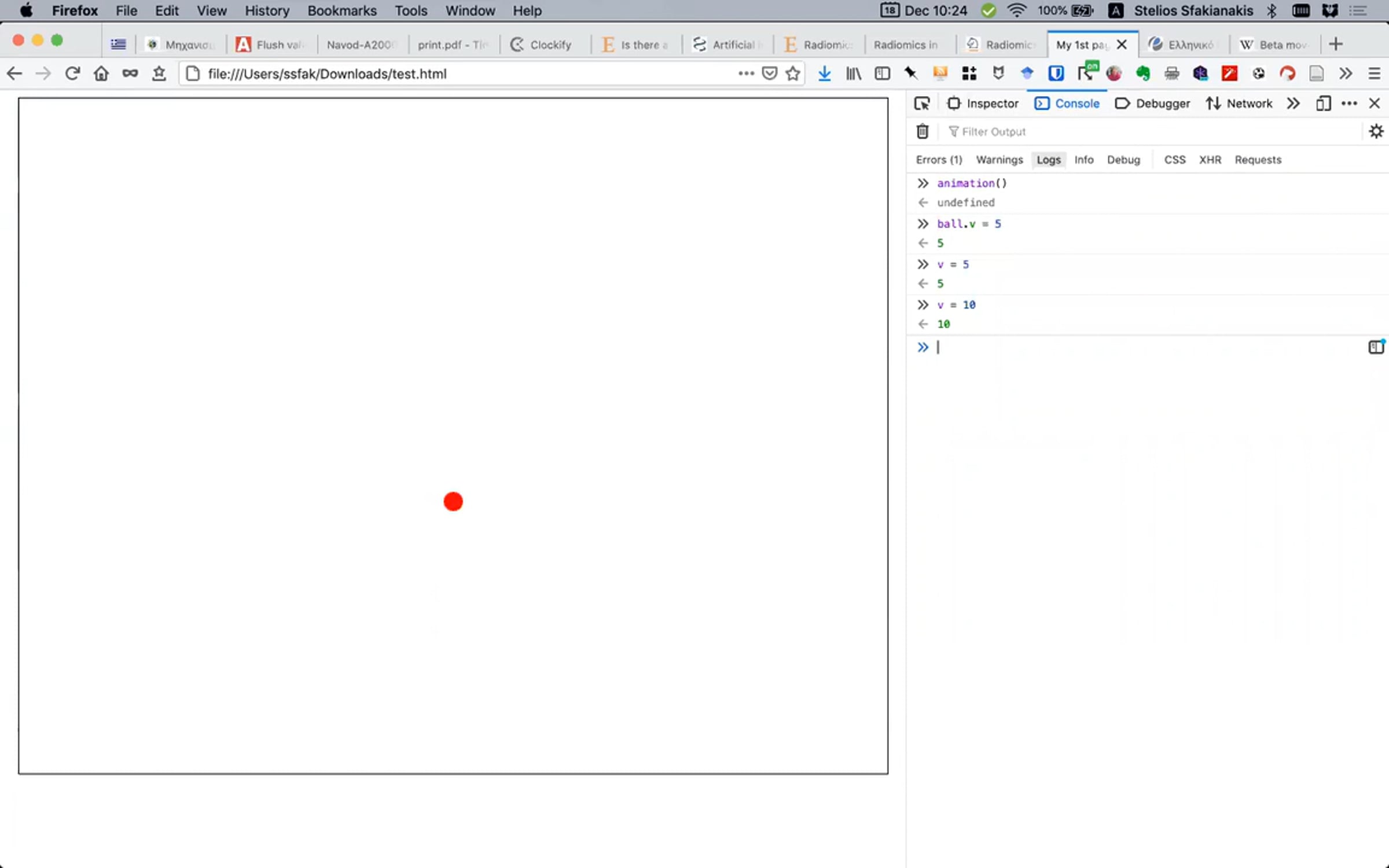Open console settings gear
This screenshot has height=868, width=1389.
[1376, 131]
